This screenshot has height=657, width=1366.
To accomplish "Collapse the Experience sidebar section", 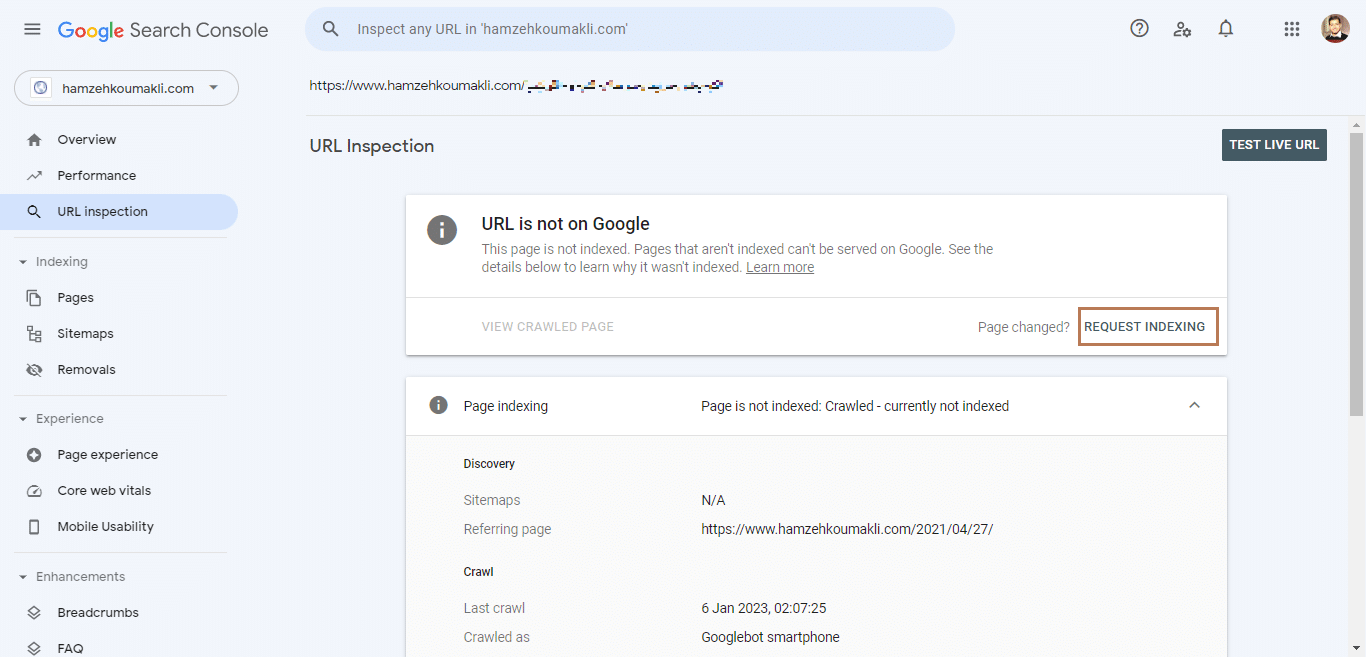I will click(23, 419).
